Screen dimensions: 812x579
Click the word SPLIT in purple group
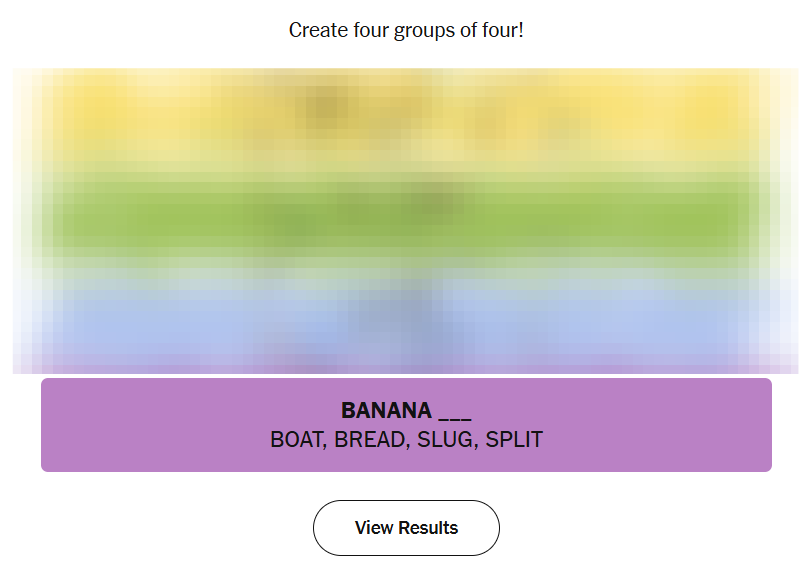513,440
